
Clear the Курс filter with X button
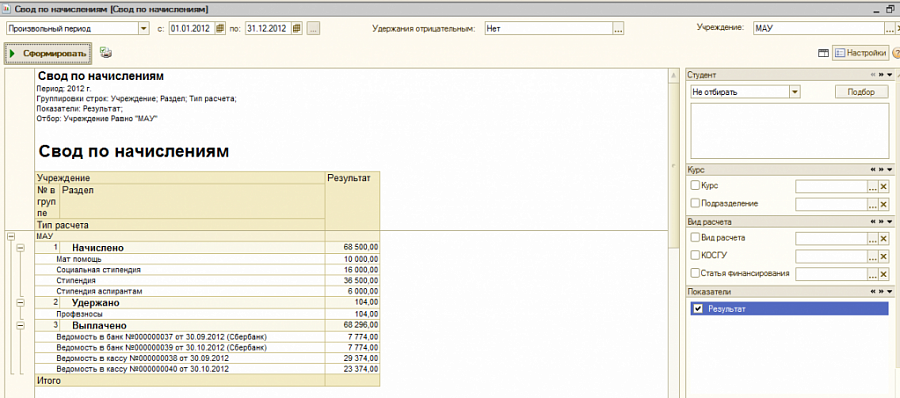(x=884, y=186)
